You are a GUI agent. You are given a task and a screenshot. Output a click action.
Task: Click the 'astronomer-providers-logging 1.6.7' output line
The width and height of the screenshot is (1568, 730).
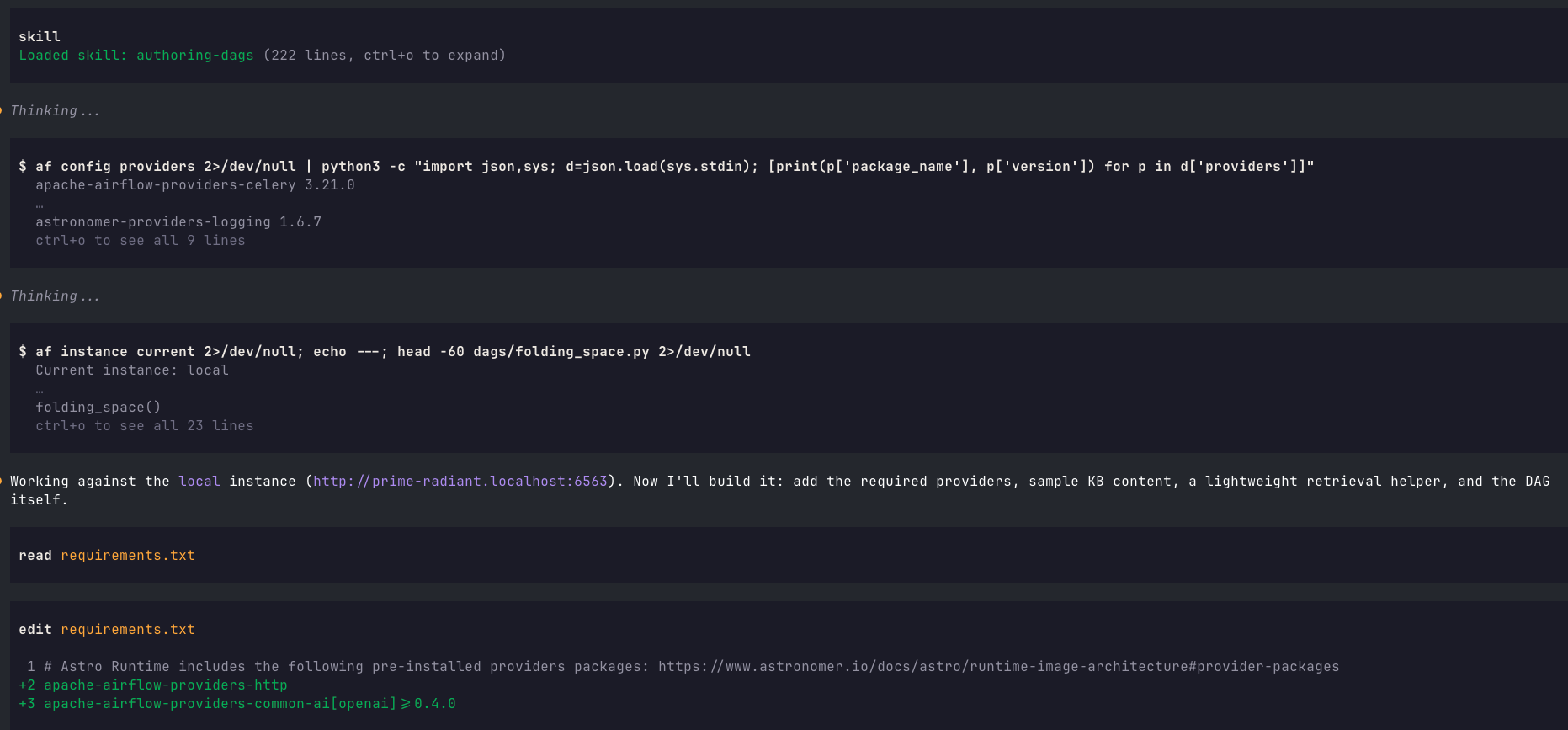[x=178, y=222]
